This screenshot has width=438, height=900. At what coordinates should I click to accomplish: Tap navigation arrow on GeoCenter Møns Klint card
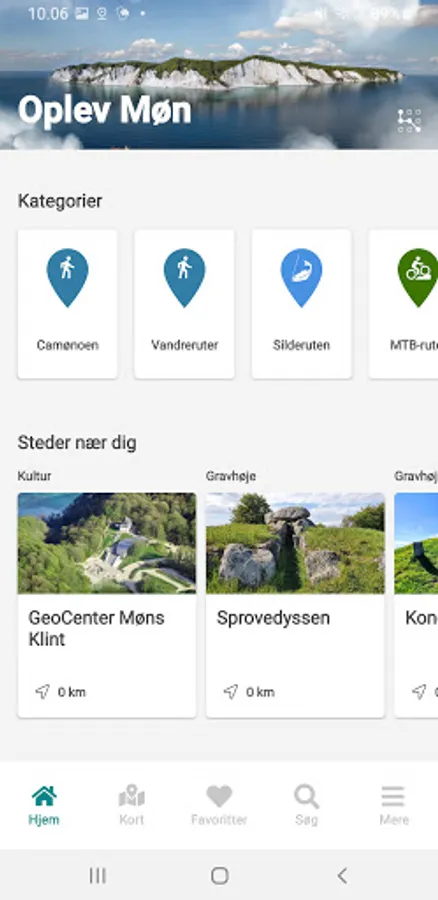point(42,692)
